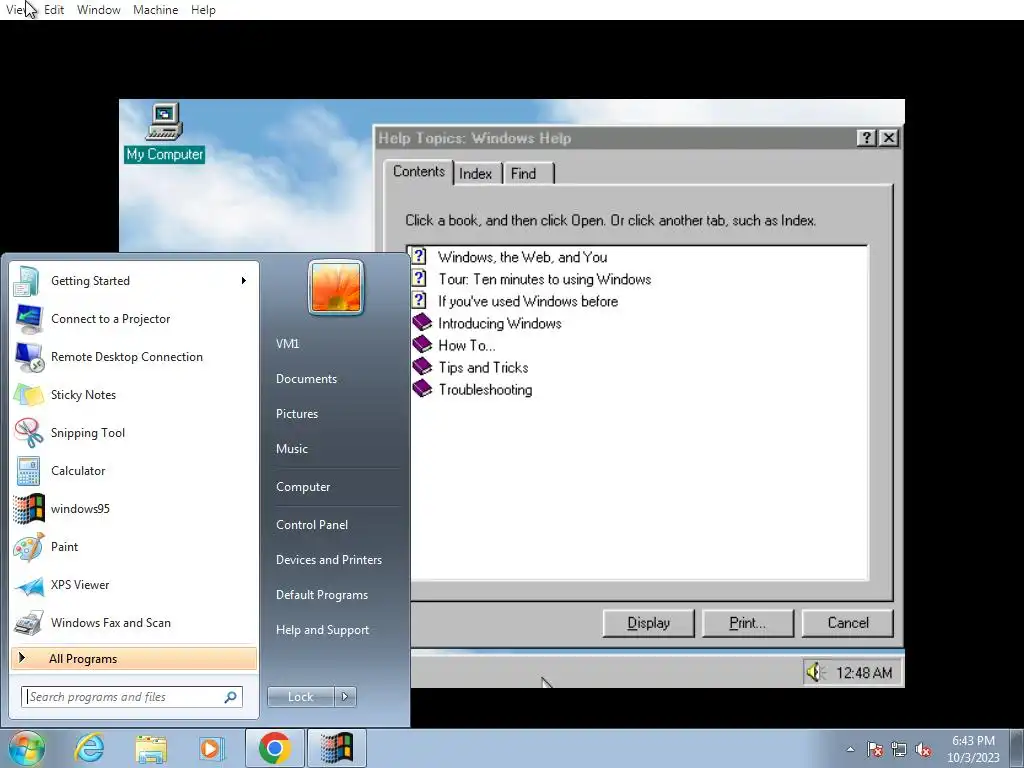
Task: Expand Getting Started submenu arrow
Action: click(244, 281)
